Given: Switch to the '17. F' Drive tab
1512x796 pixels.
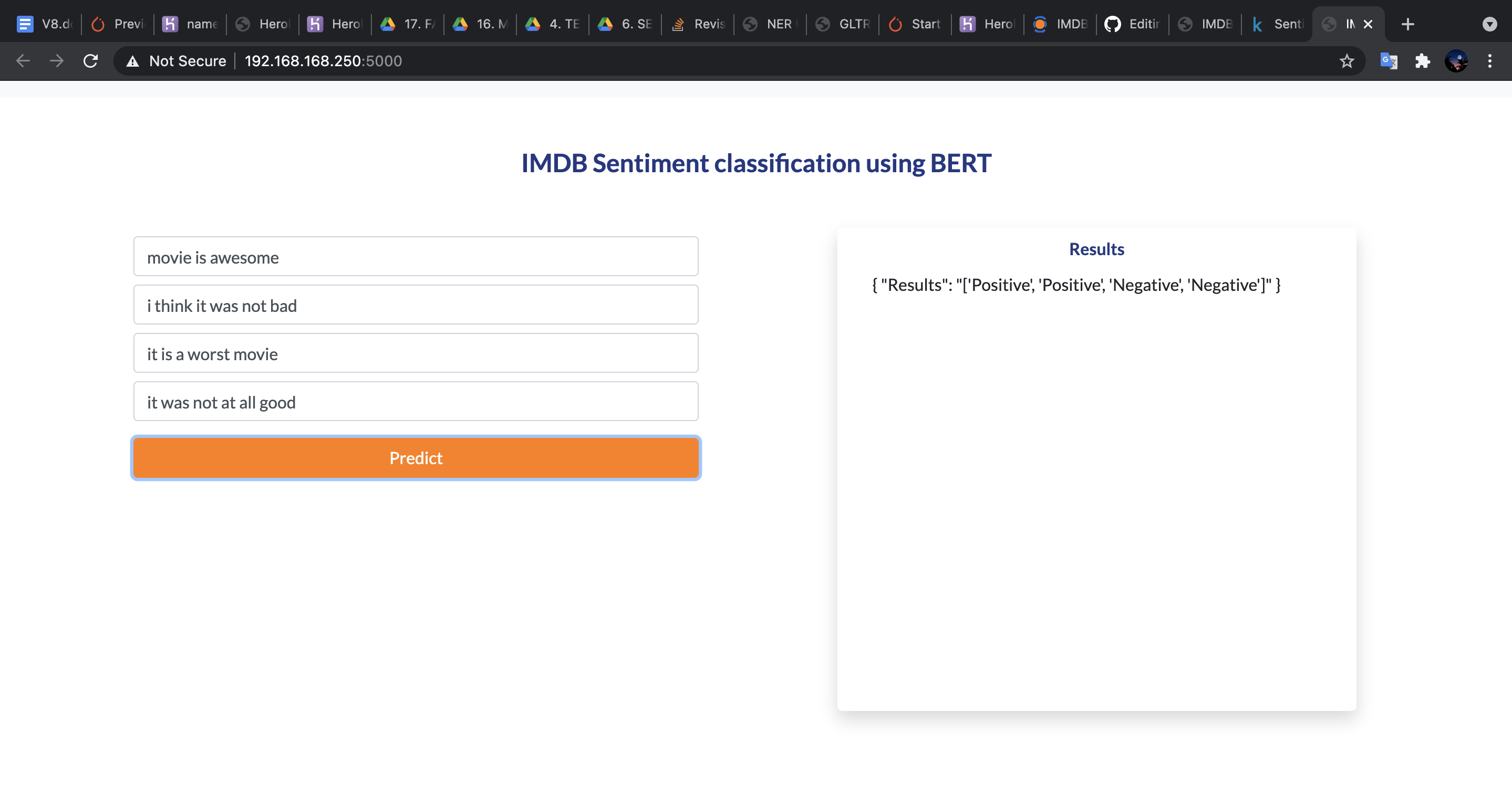Looking at the screenshot, I should click(x=407, y=24).
